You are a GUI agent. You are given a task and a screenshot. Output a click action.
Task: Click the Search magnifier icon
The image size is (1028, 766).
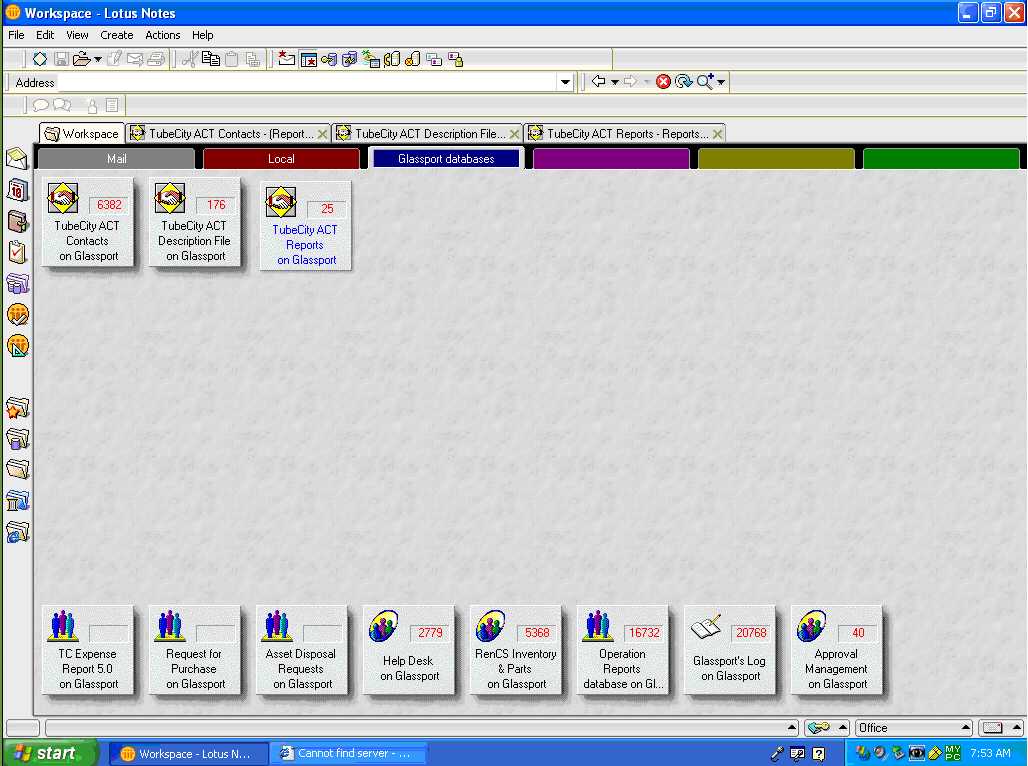pos(705,81)
